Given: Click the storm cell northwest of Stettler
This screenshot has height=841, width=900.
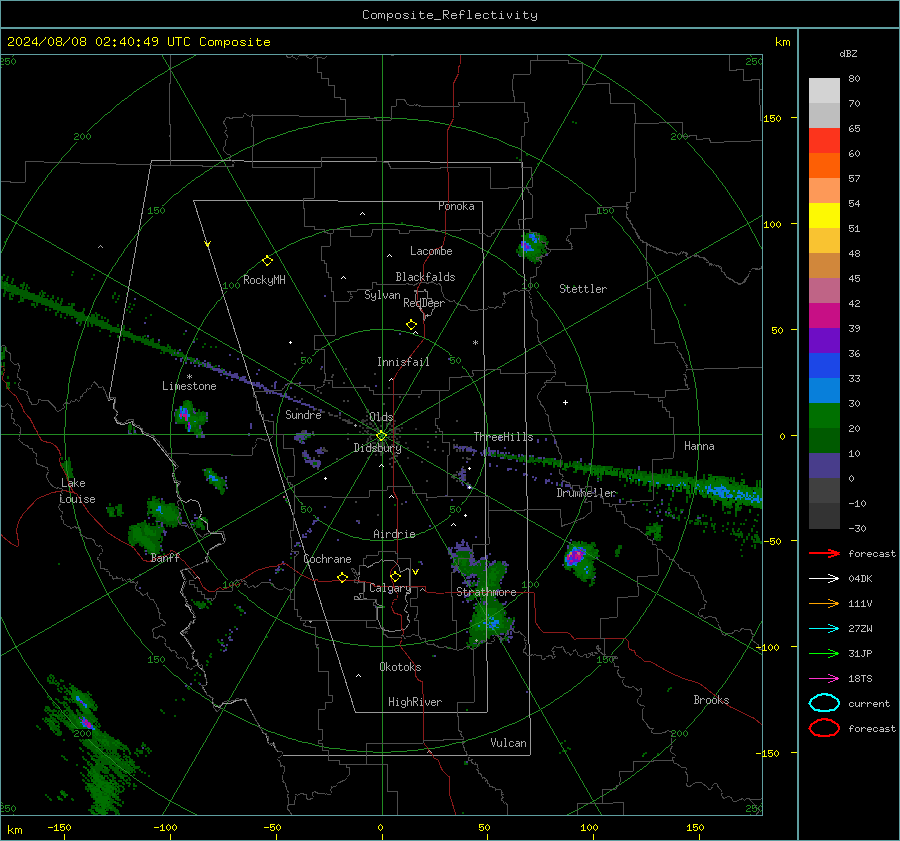Looking at the screenshot, I should point(532,247).
